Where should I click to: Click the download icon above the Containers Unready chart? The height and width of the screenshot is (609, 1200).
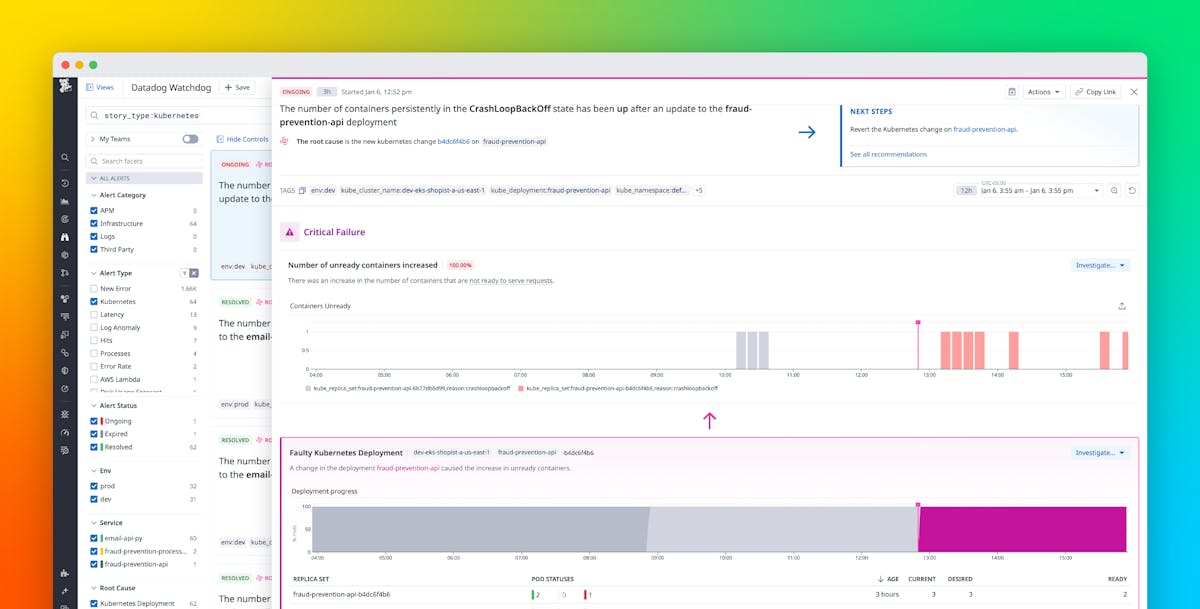pos(1122,306)
